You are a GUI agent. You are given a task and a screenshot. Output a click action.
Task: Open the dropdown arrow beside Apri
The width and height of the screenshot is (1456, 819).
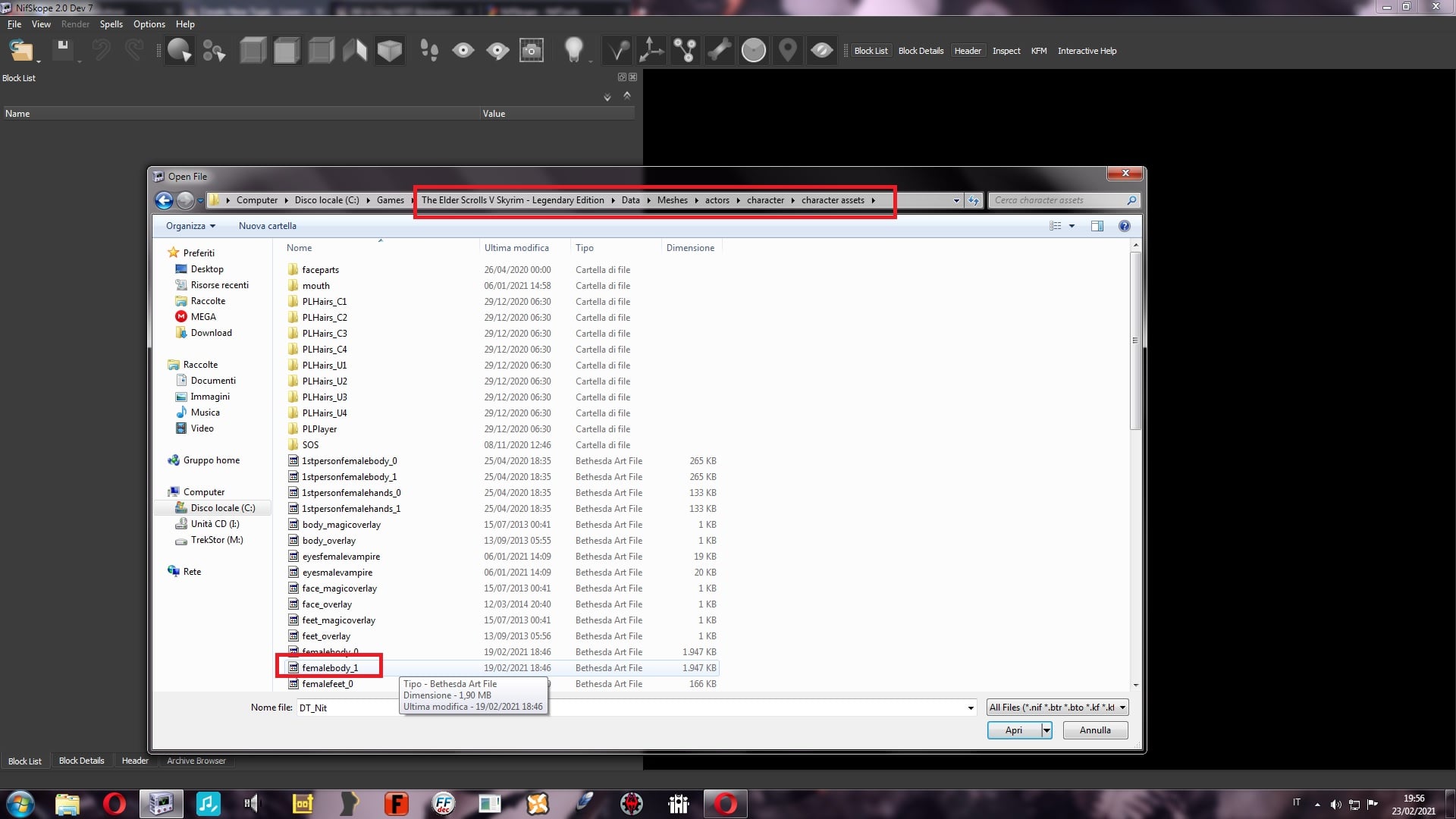point(1046,730)
